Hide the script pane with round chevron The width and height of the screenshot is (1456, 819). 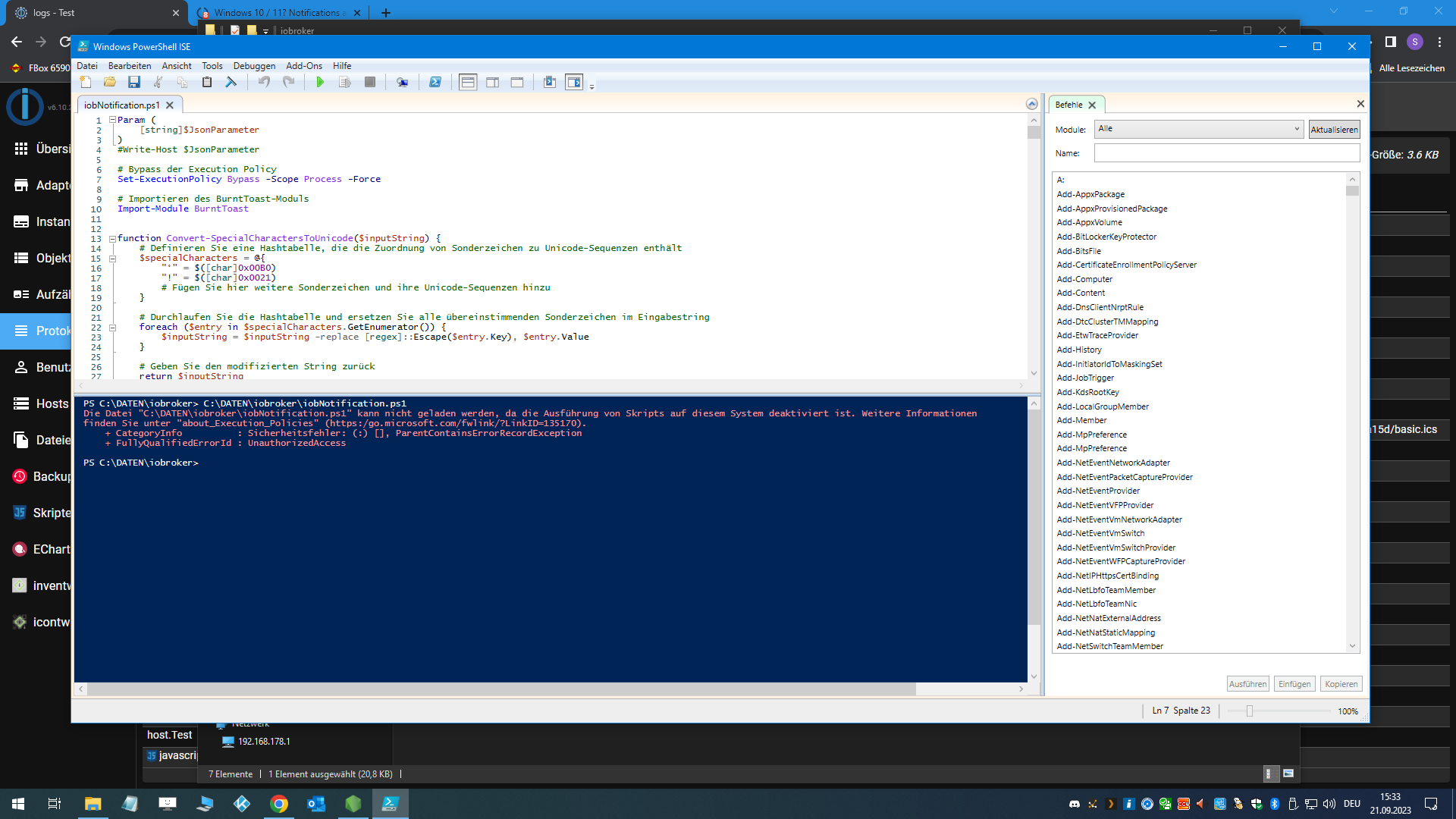(x=1031, y=104)
